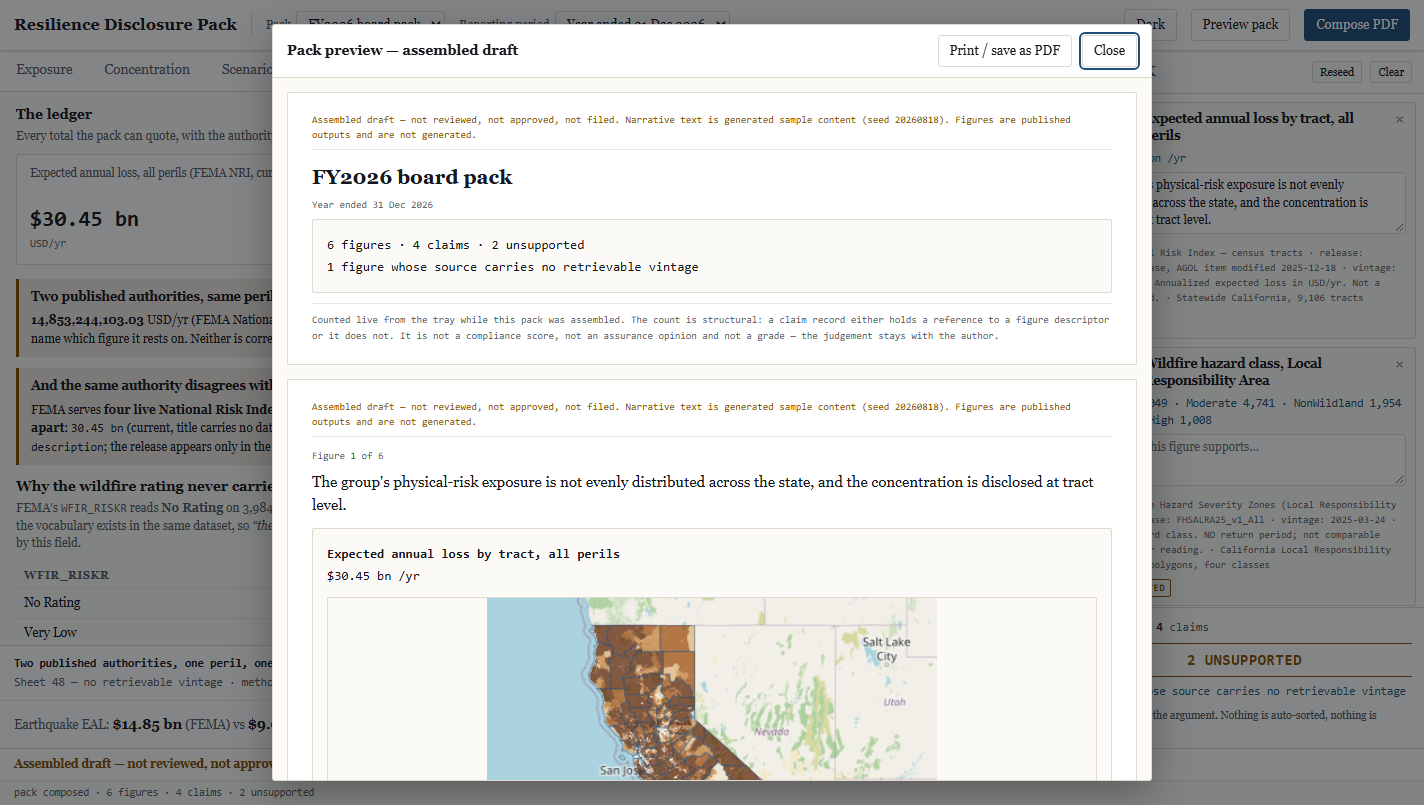Click the 'Utah' label on the map

tap(894, 702)
